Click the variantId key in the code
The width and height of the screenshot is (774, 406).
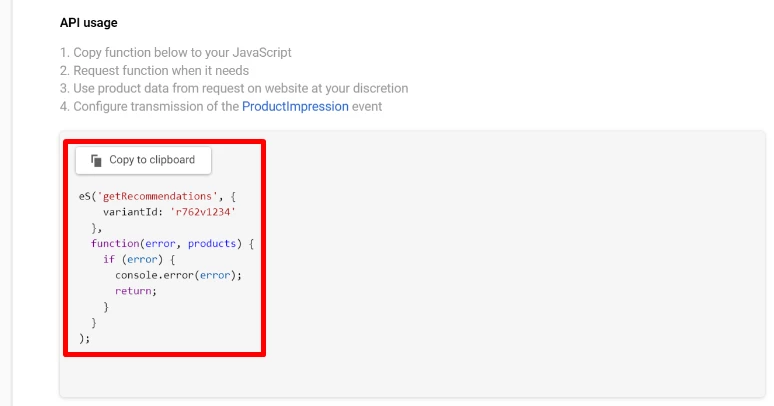coord(133,212)
